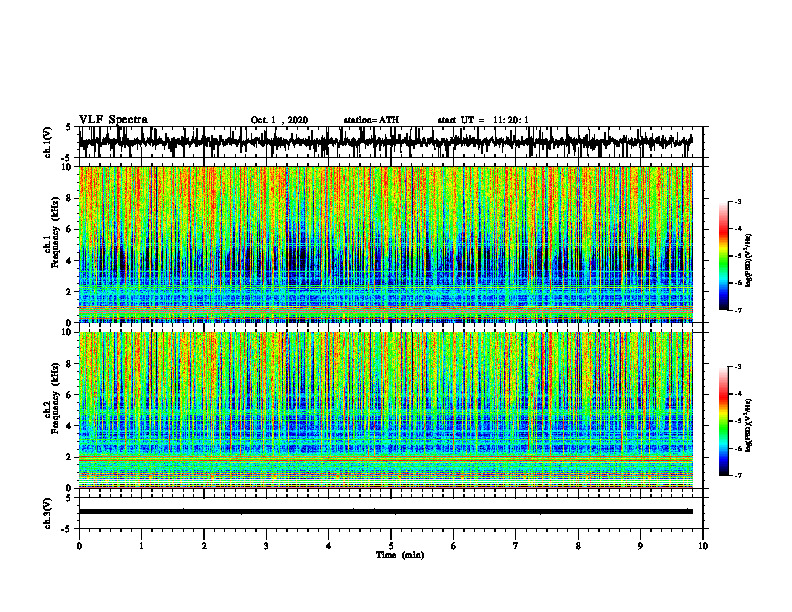Click the "Time (min)" axis label
Viewport: 792px width, 612px height.
pos(400,555)
